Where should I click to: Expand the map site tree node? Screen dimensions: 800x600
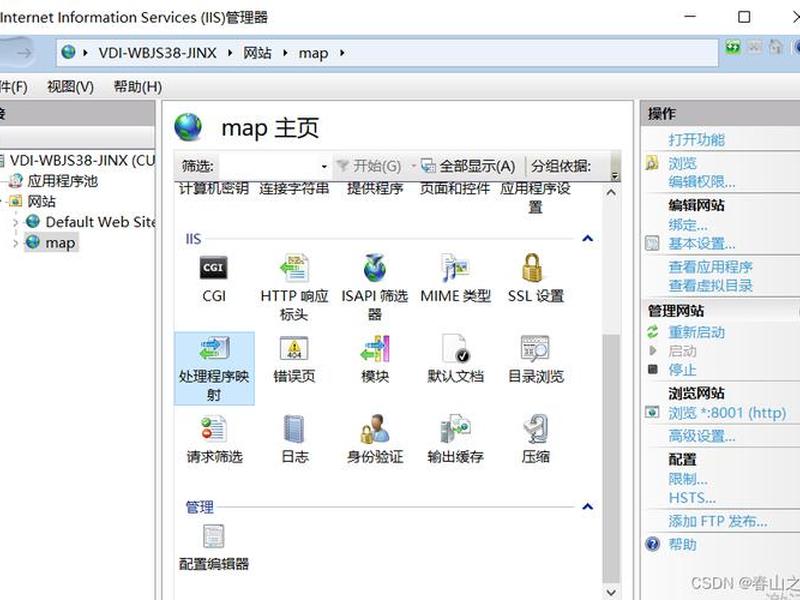[x=15, y=243]
